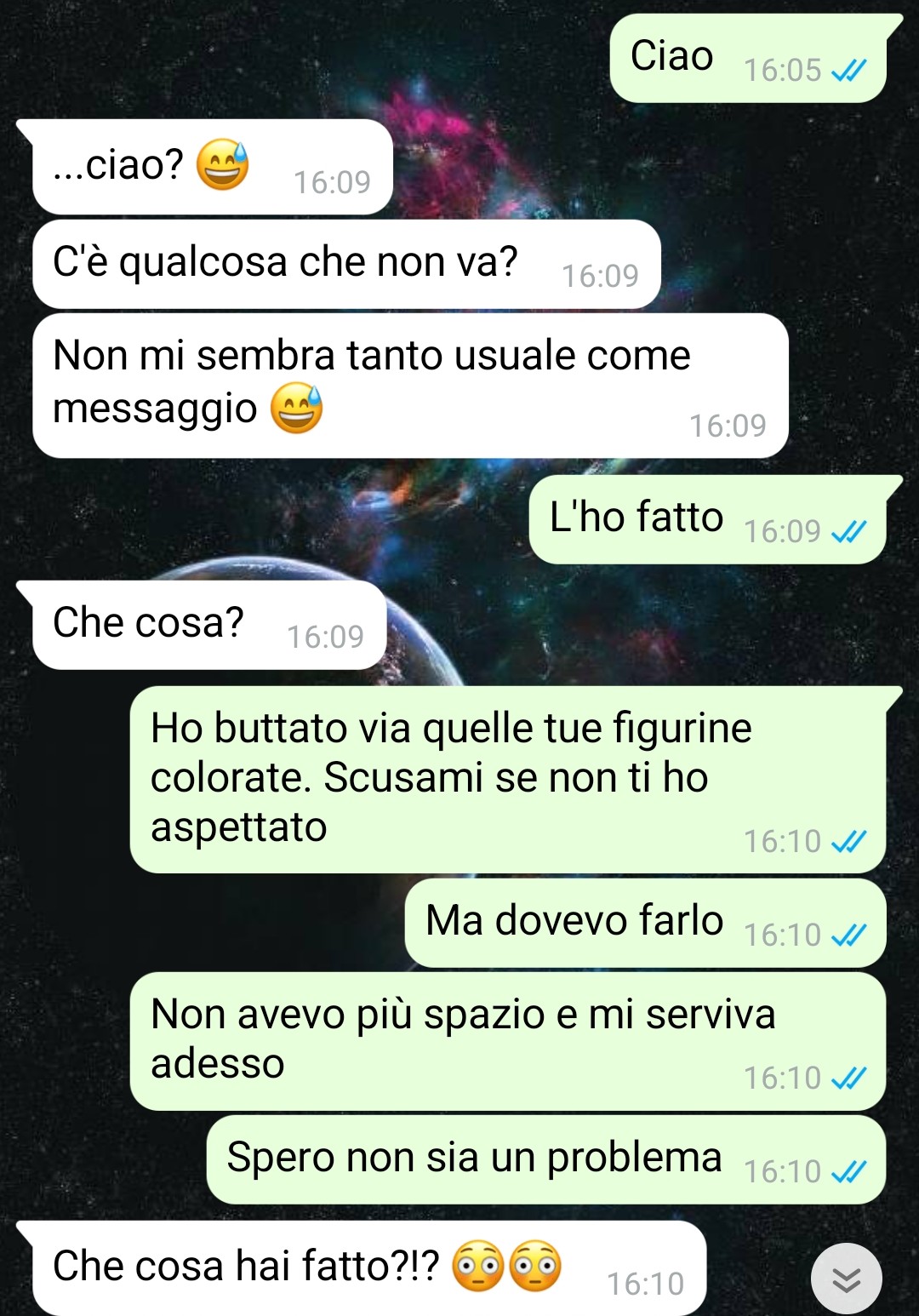
Task: Tap the blue read checkmarks on 'Ciao'
Action: point(848,71)
